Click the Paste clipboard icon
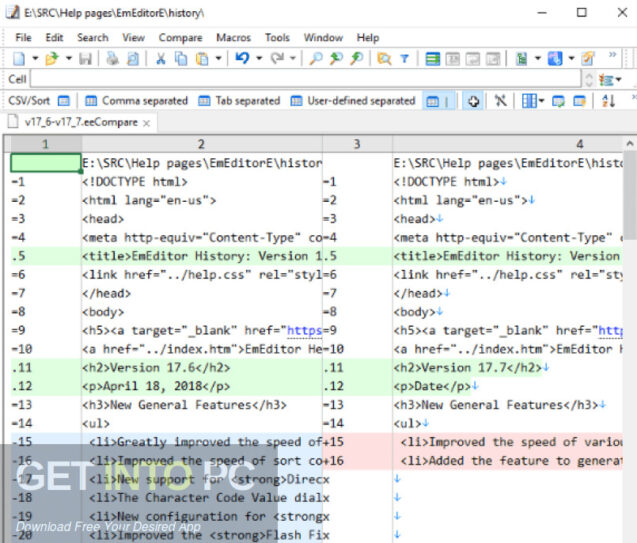The width and height of the screenshot is (637, 543). pos(202,59)
